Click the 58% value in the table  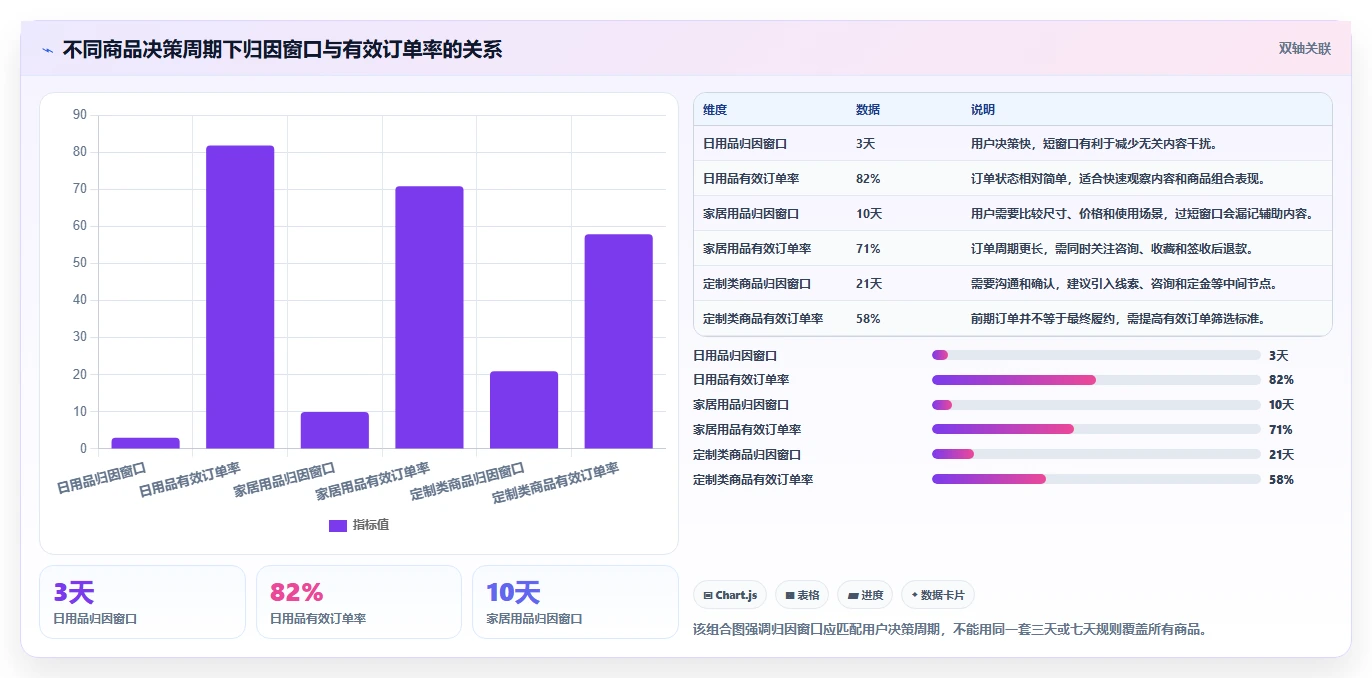(x=868, y=319)
